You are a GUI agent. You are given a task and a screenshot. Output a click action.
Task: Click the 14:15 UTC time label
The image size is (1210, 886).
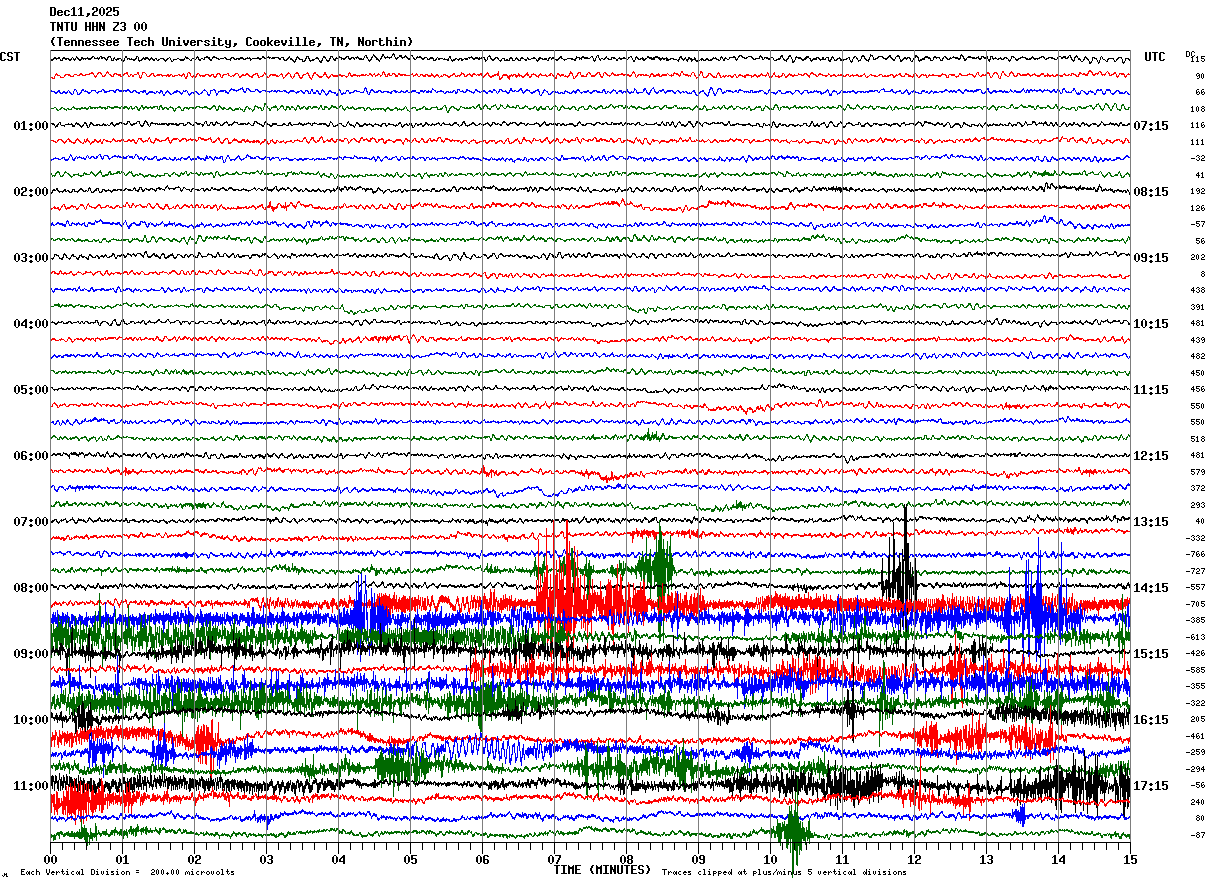(1151, 588)
